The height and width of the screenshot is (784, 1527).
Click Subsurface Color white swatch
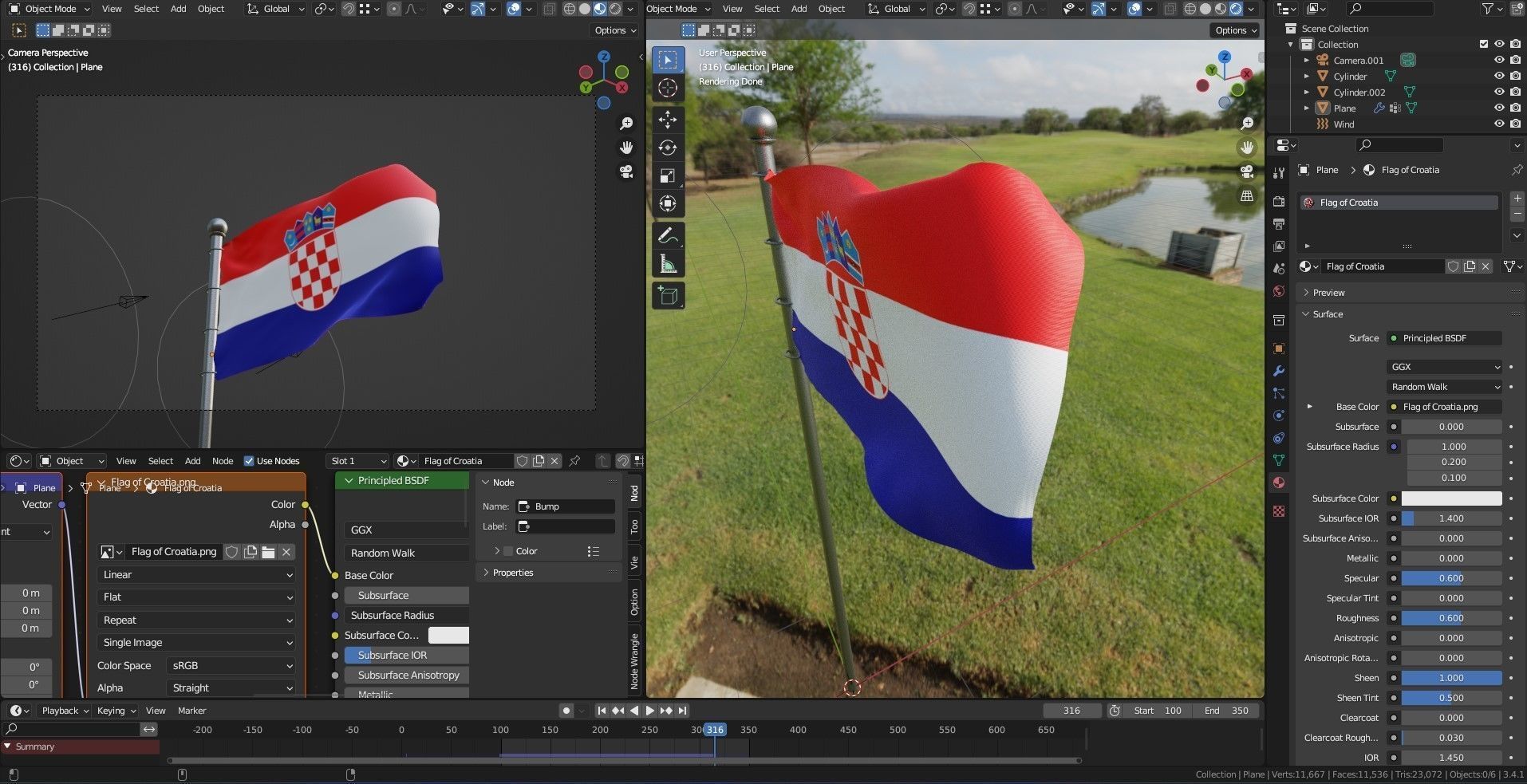(1451, 498)
